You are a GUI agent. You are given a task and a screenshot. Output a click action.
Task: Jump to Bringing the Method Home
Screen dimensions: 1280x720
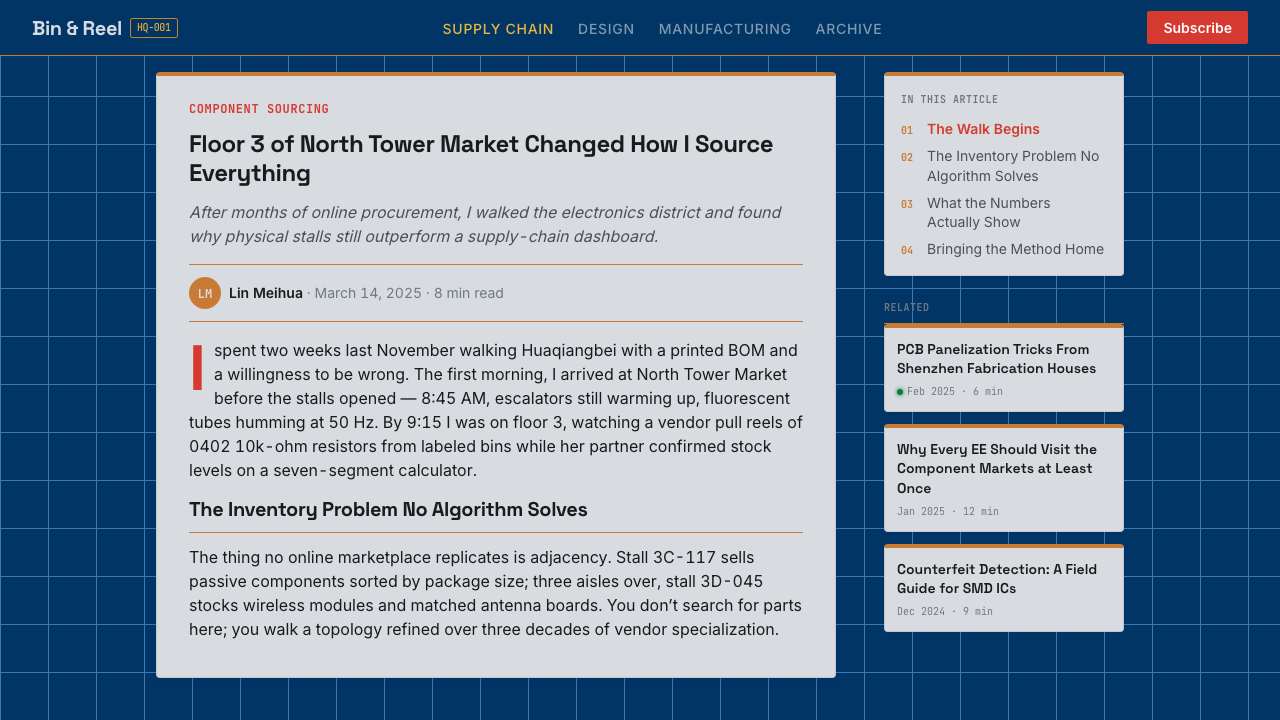(x=1015, y=249)
